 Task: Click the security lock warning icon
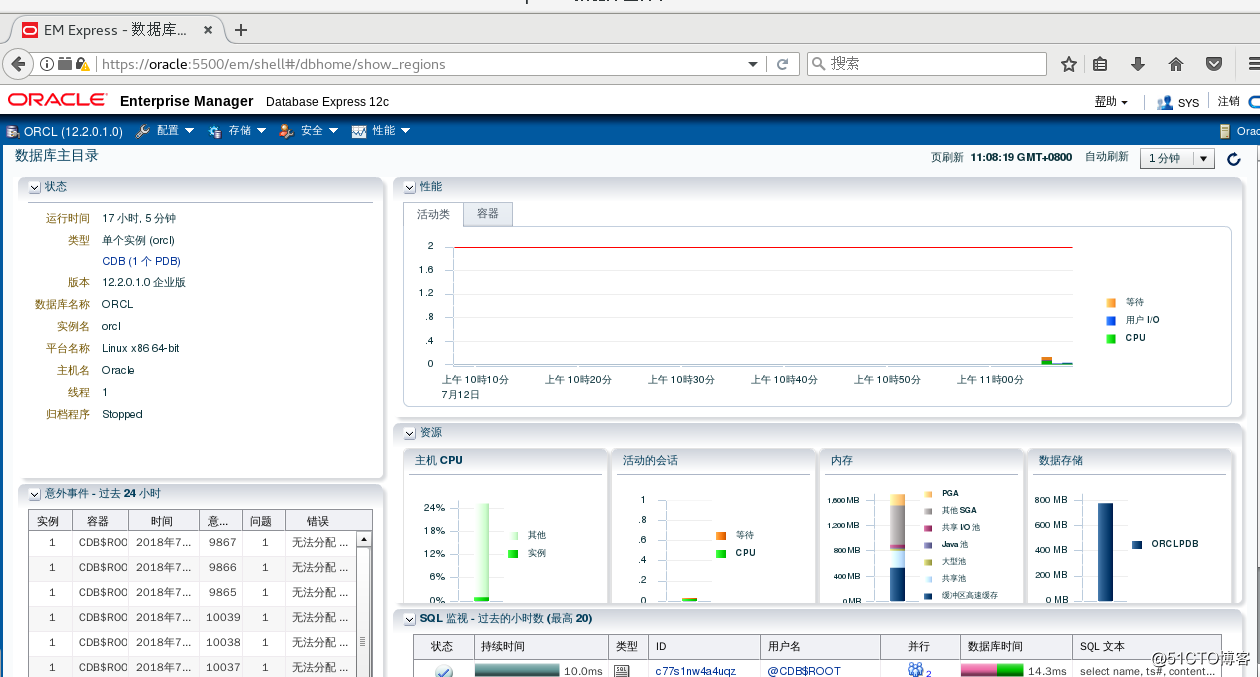click(81, 64)
